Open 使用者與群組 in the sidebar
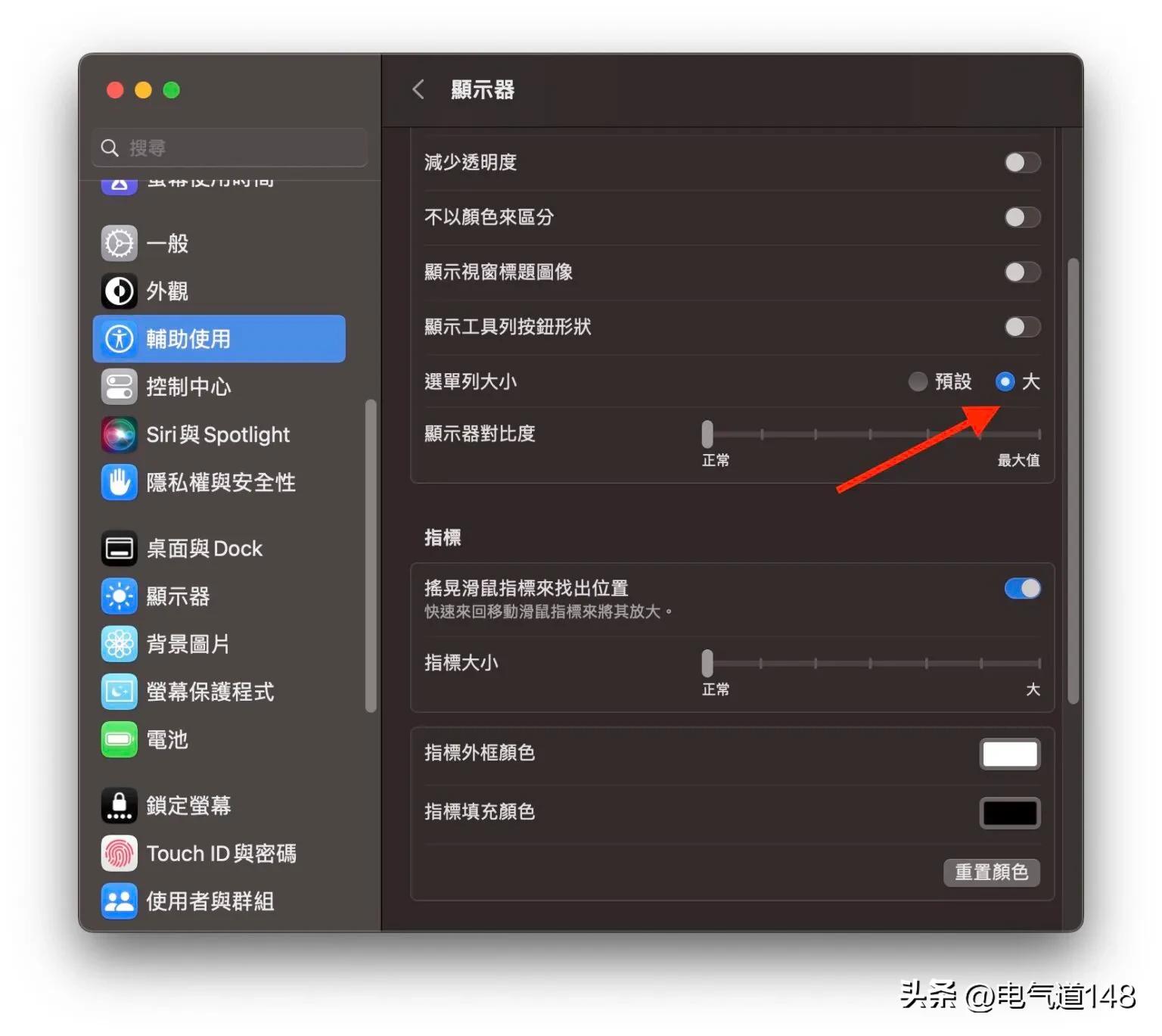The image size is (1162, 1036). tap(119, 901)
